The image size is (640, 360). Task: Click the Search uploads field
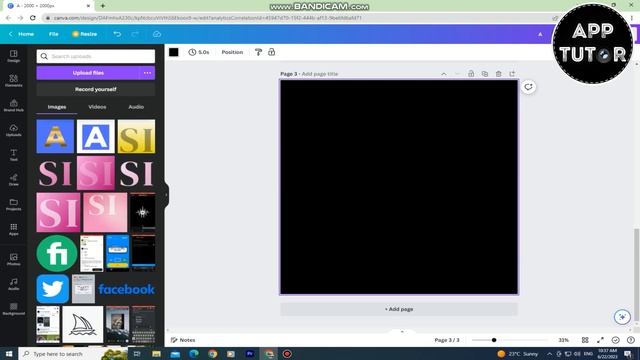(x=96, y=56)
